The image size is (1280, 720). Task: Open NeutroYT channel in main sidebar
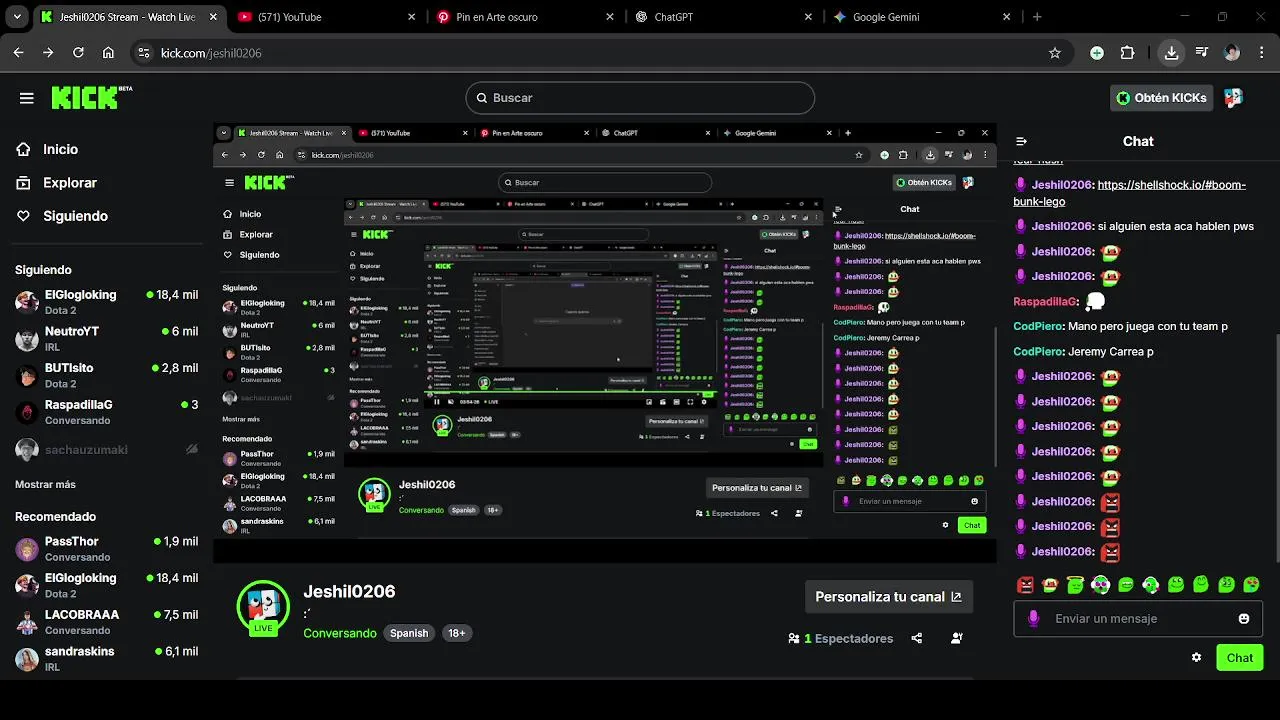pyautogui.click(x=106, y=338)
